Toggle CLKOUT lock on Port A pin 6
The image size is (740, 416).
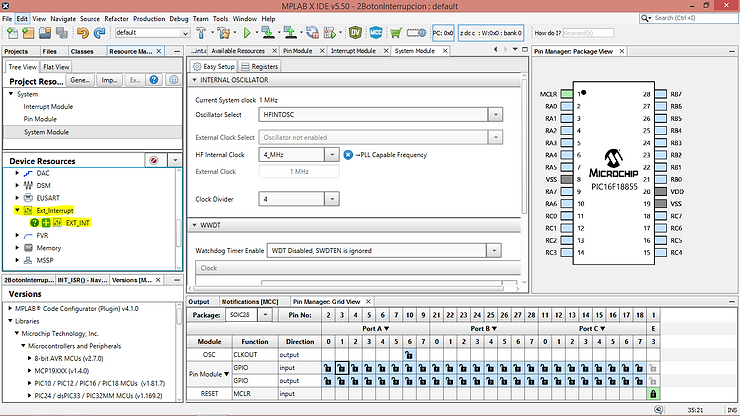(409, 355)
